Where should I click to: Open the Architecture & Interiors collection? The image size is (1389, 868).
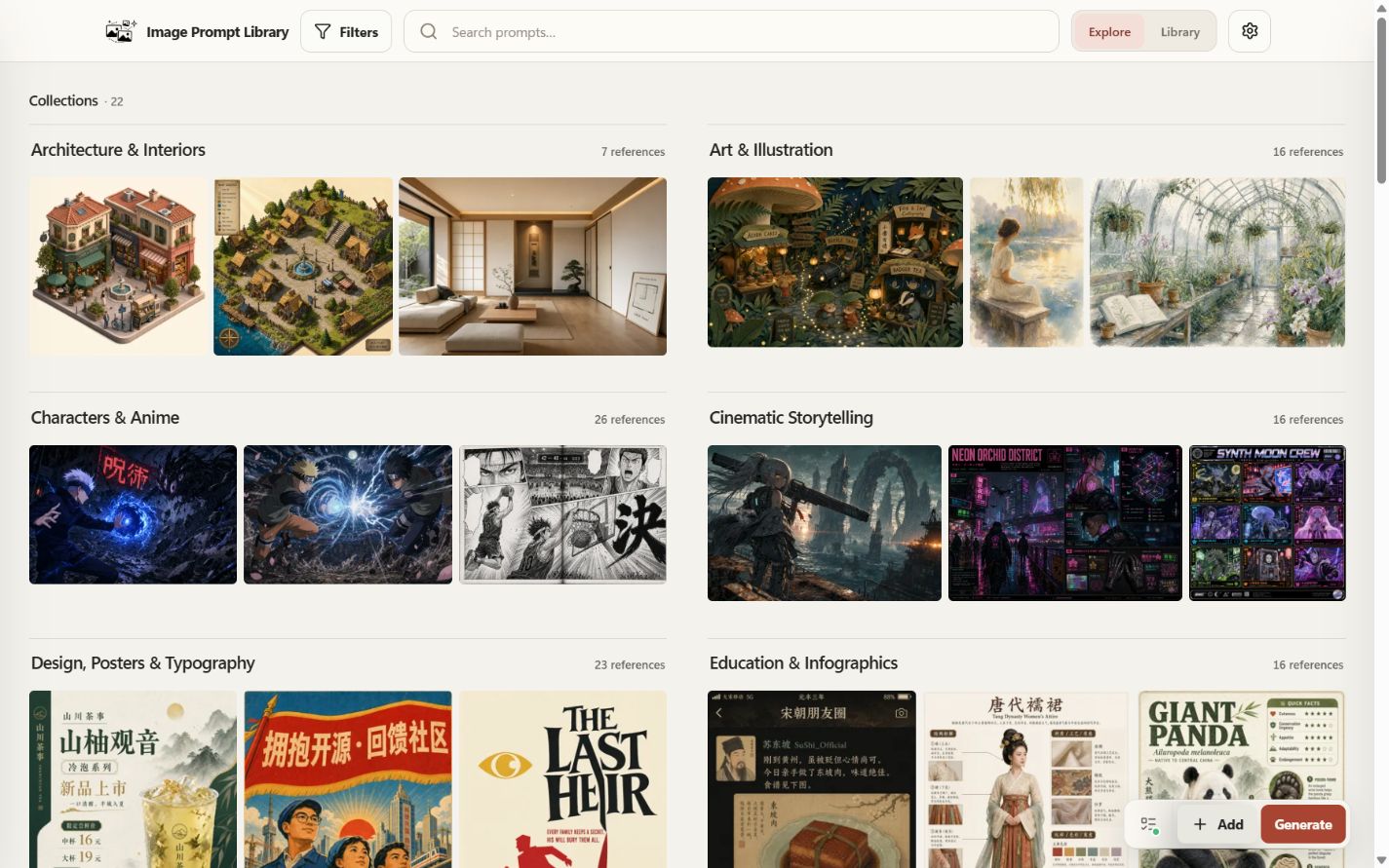click(x=118, y=150)
